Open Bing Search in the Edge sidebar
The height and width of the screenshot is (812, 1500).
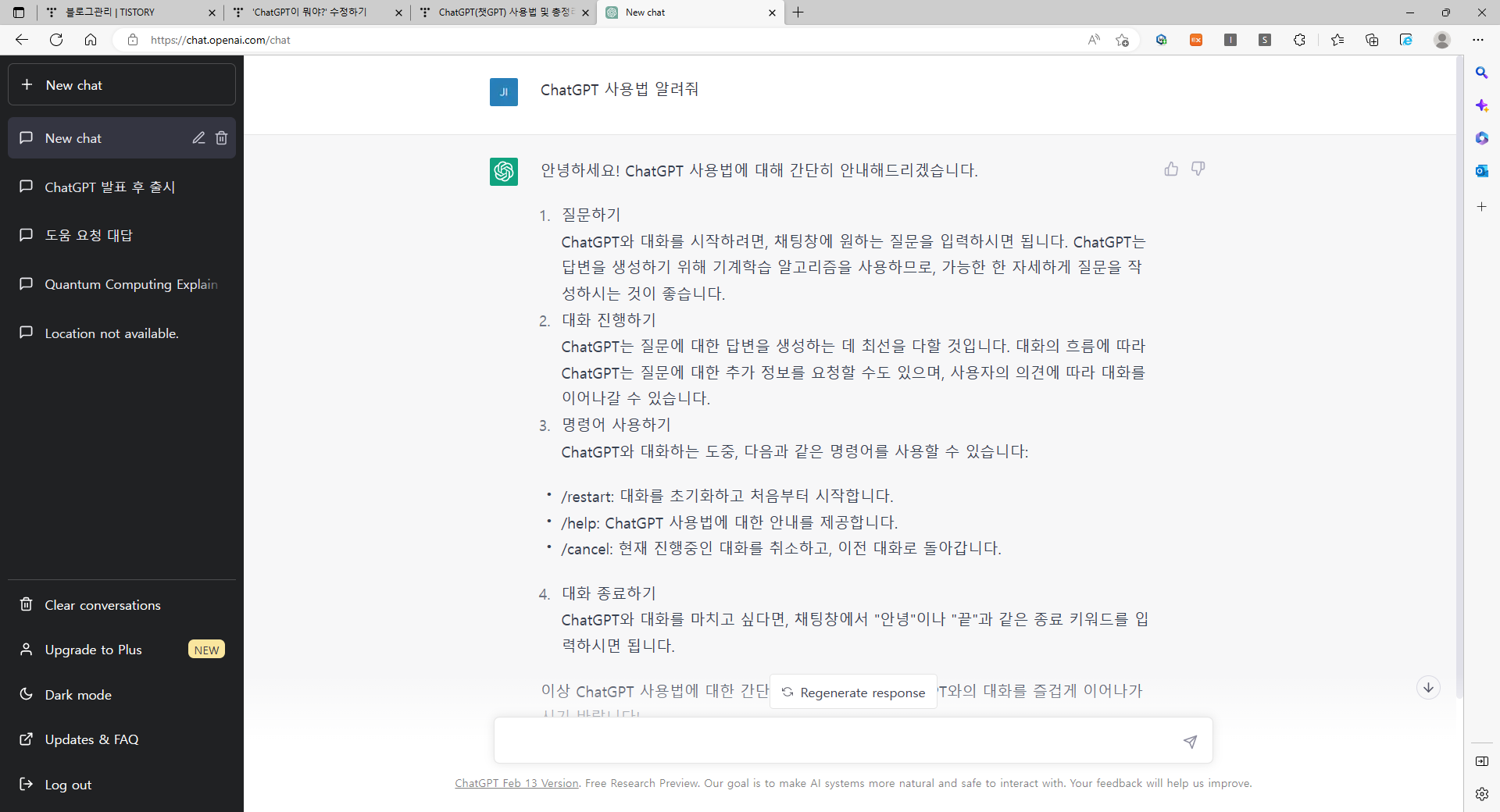click(x=1481, y=72)
